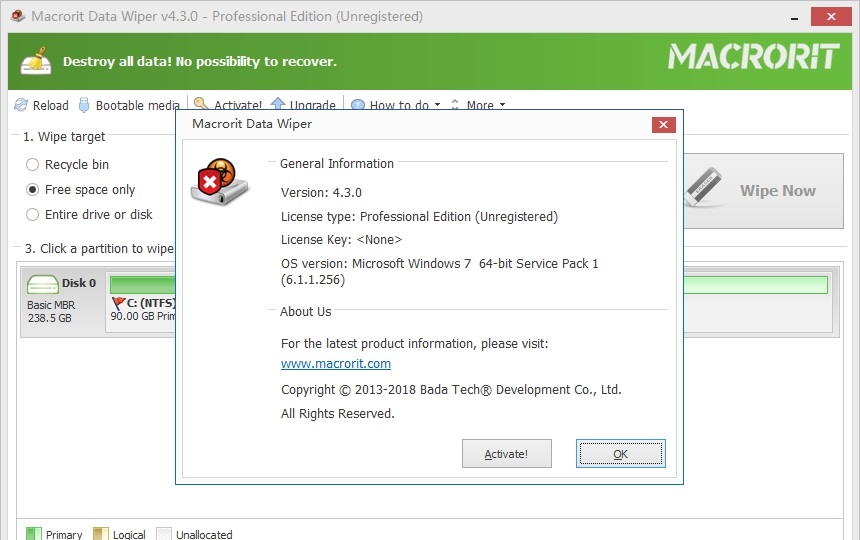Expand the How to do dropdown arrow
This screenshot has height=540, width=860.
click(437, 104)
